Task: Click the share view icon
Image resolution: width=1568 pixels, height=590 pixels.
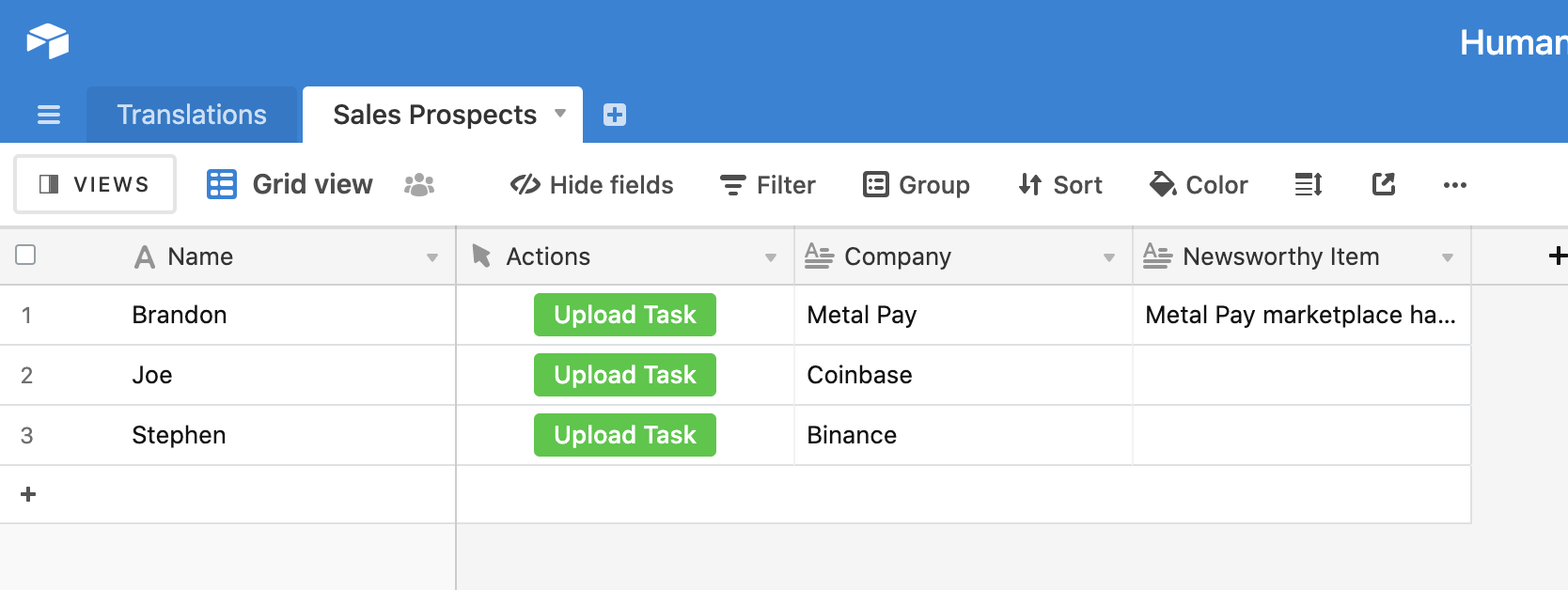Action: (1384, 185)
